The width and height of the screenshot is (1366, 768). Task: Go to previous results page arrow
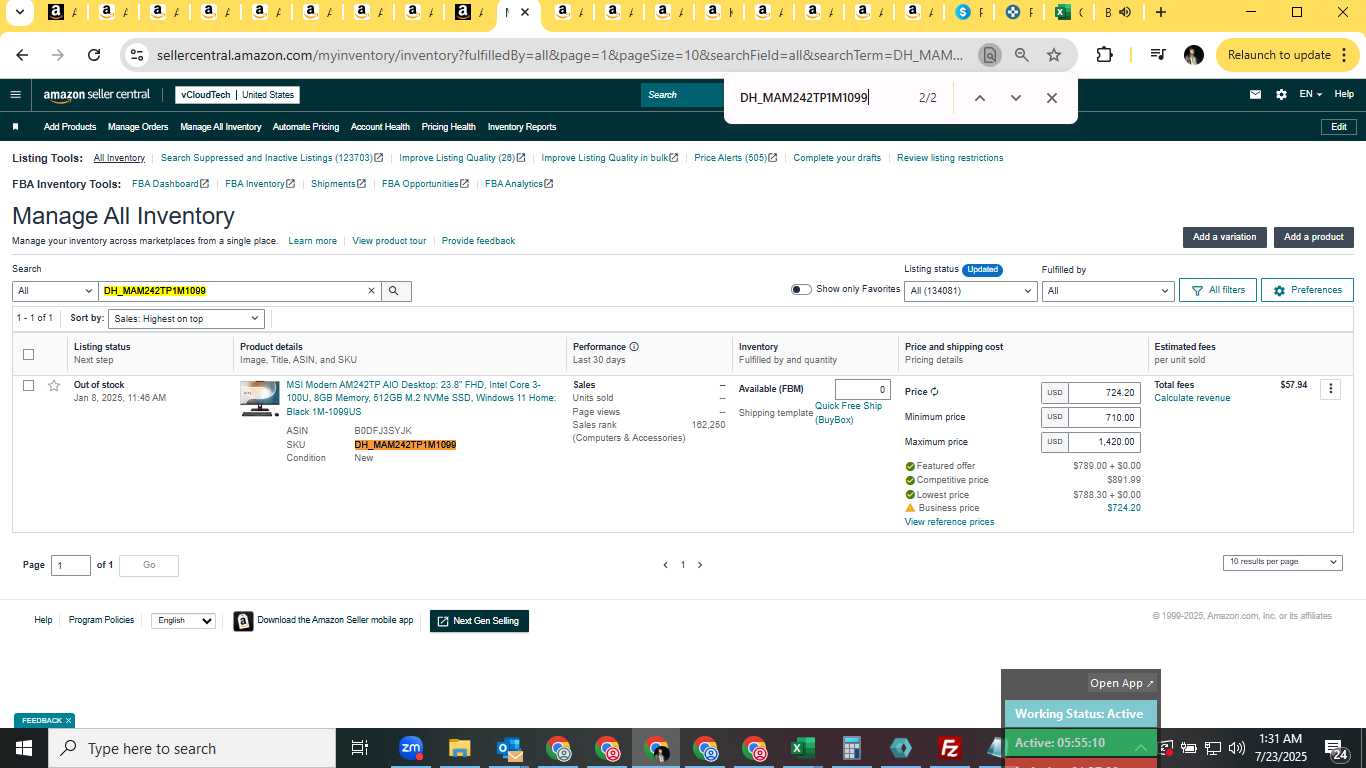[x=666, y=565]
